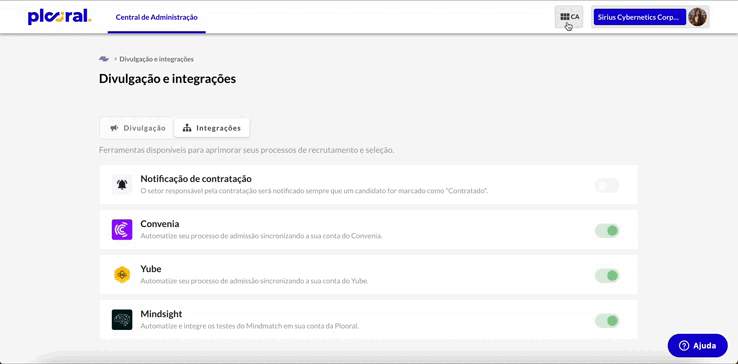The height and width of the screenshot is (364, 738).
Task: Open the CA apps grid menu
Action: pyautogui.click(x=569, y=17)
